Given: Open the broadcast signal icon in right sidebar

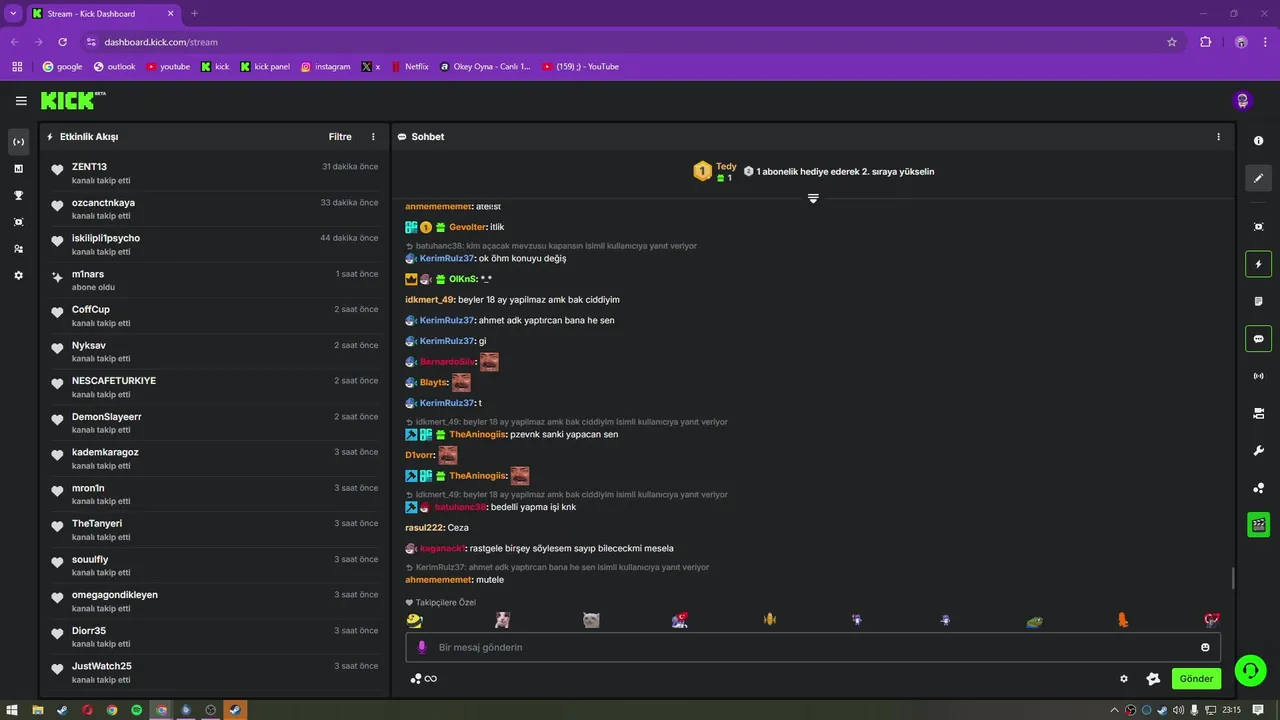Looking at the screenshot, I should pos(1258,376).
